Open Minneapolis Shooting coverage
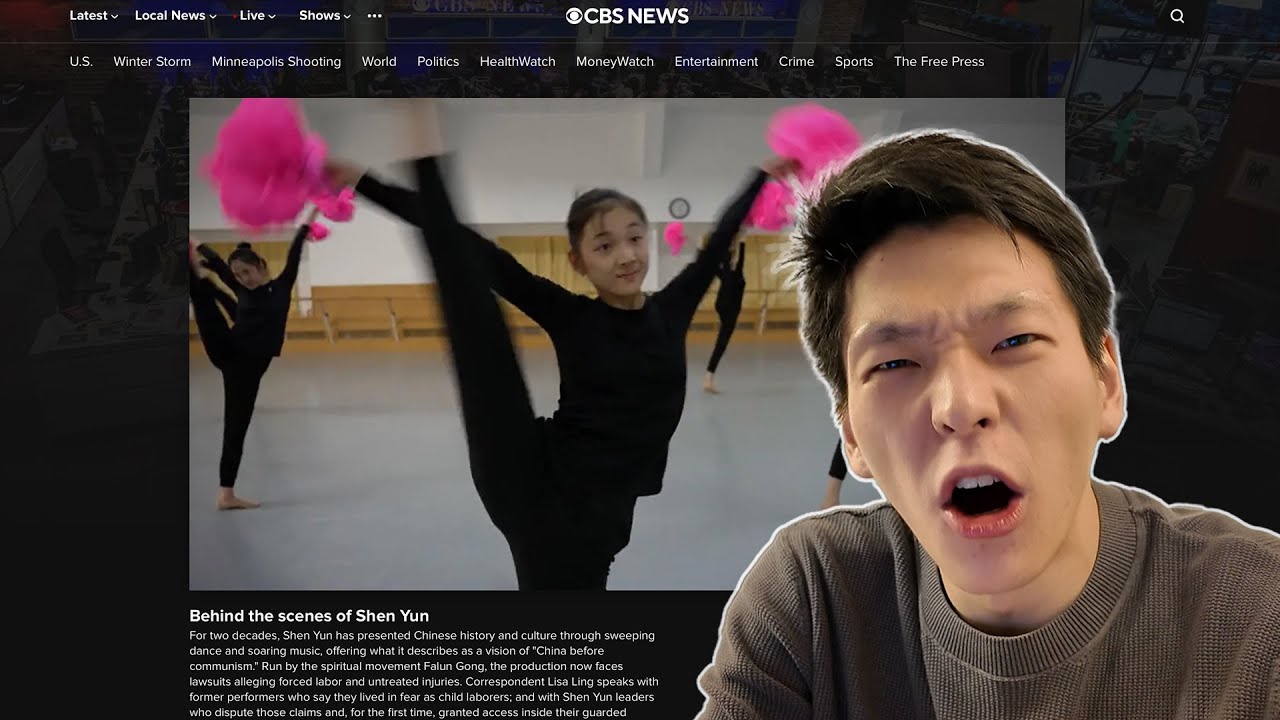1280x720 pixels. click(x=276, y=62)
